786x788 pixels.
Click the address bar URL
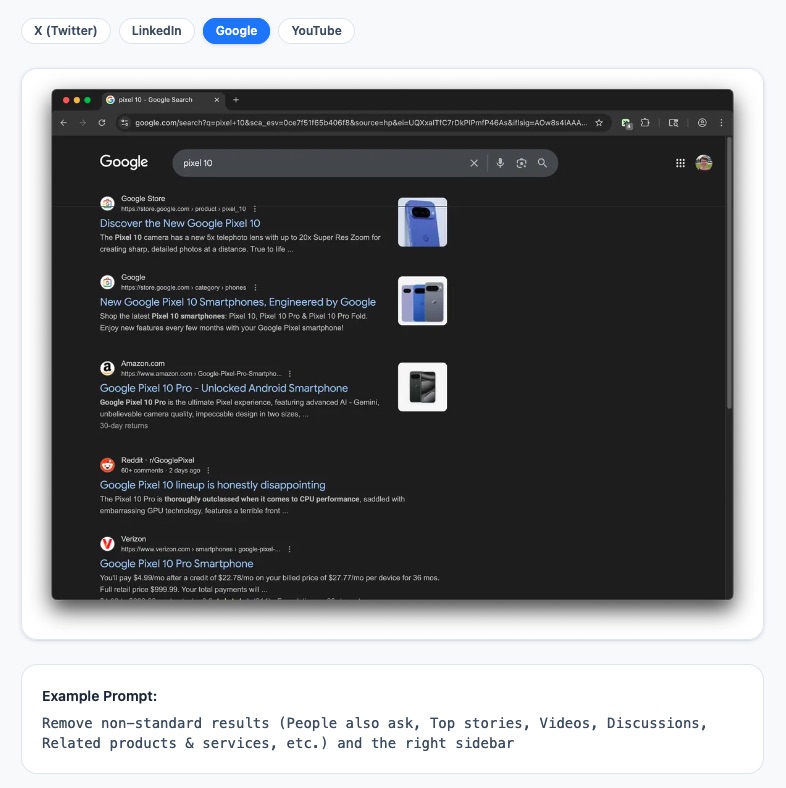[x=361, y=123]
